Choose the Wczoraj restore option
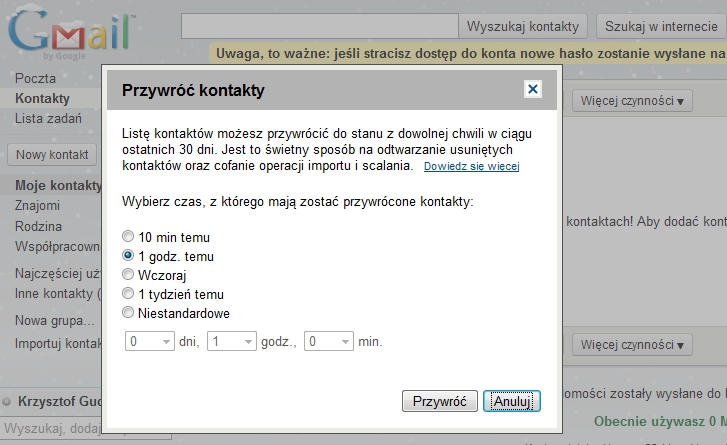 click(127, 275)
